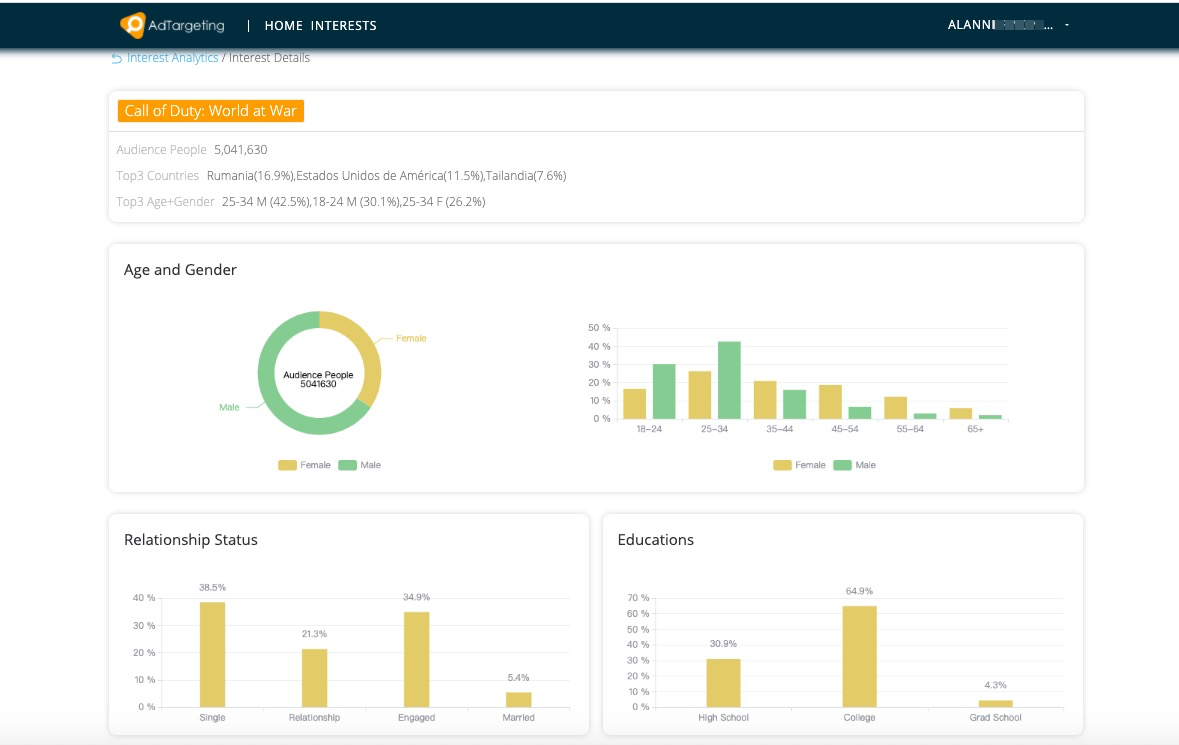Click the Age and Gender card heading
This screenshot has width=1179, height=745.
(x=180, y=270)
